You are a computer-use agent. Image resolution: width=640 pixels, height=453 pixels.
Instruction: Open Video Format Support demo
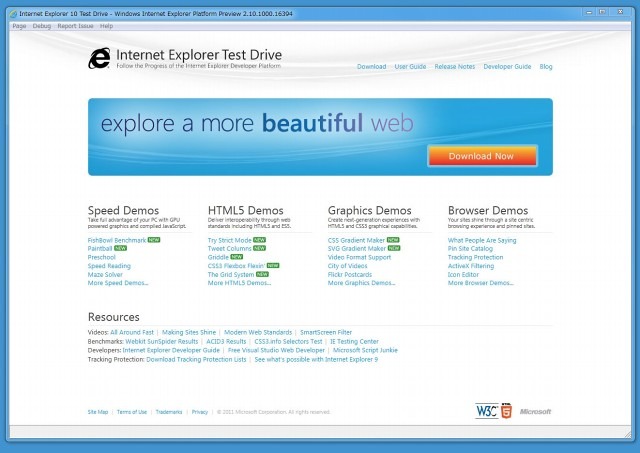(359, 258)
